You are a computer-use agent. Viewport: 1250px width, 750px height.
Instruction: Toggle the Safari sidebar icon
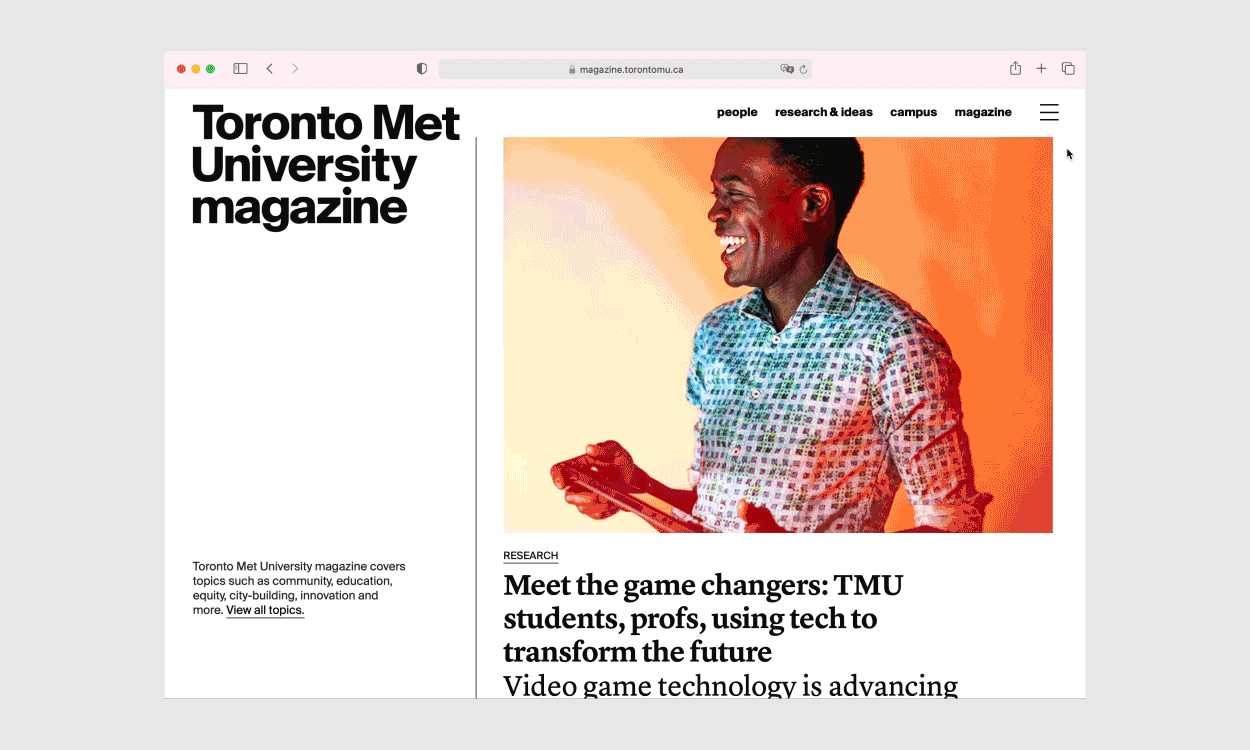(x=240, y=69)
